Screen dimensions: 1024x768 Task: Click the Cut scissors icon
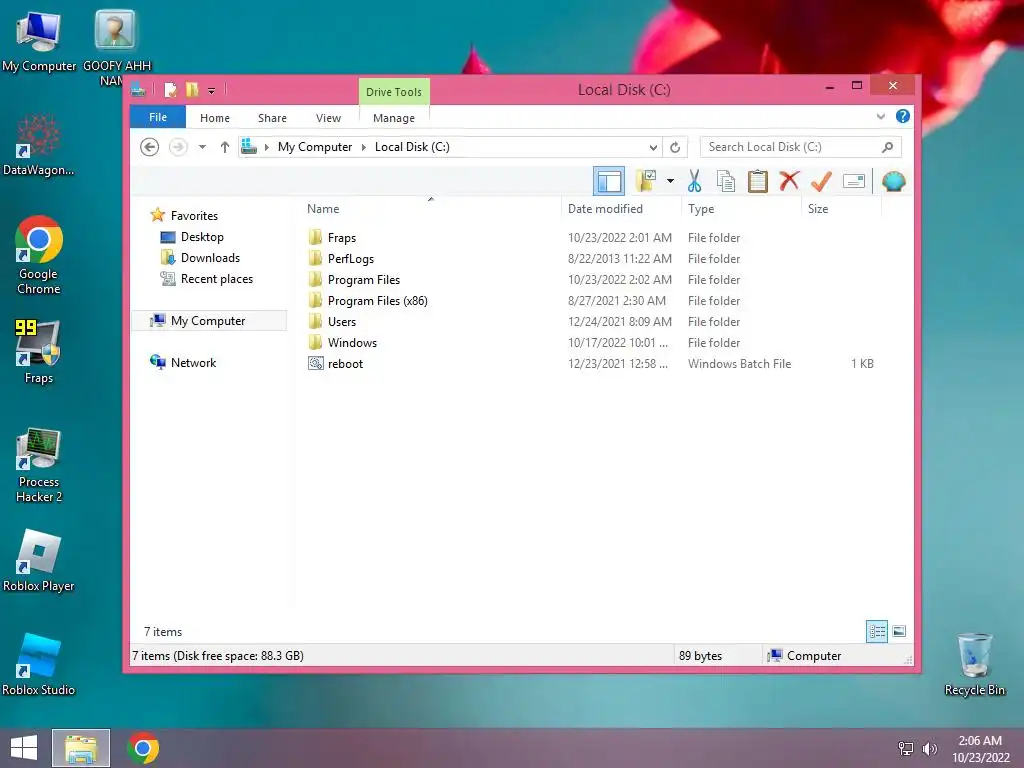point(694,181)
